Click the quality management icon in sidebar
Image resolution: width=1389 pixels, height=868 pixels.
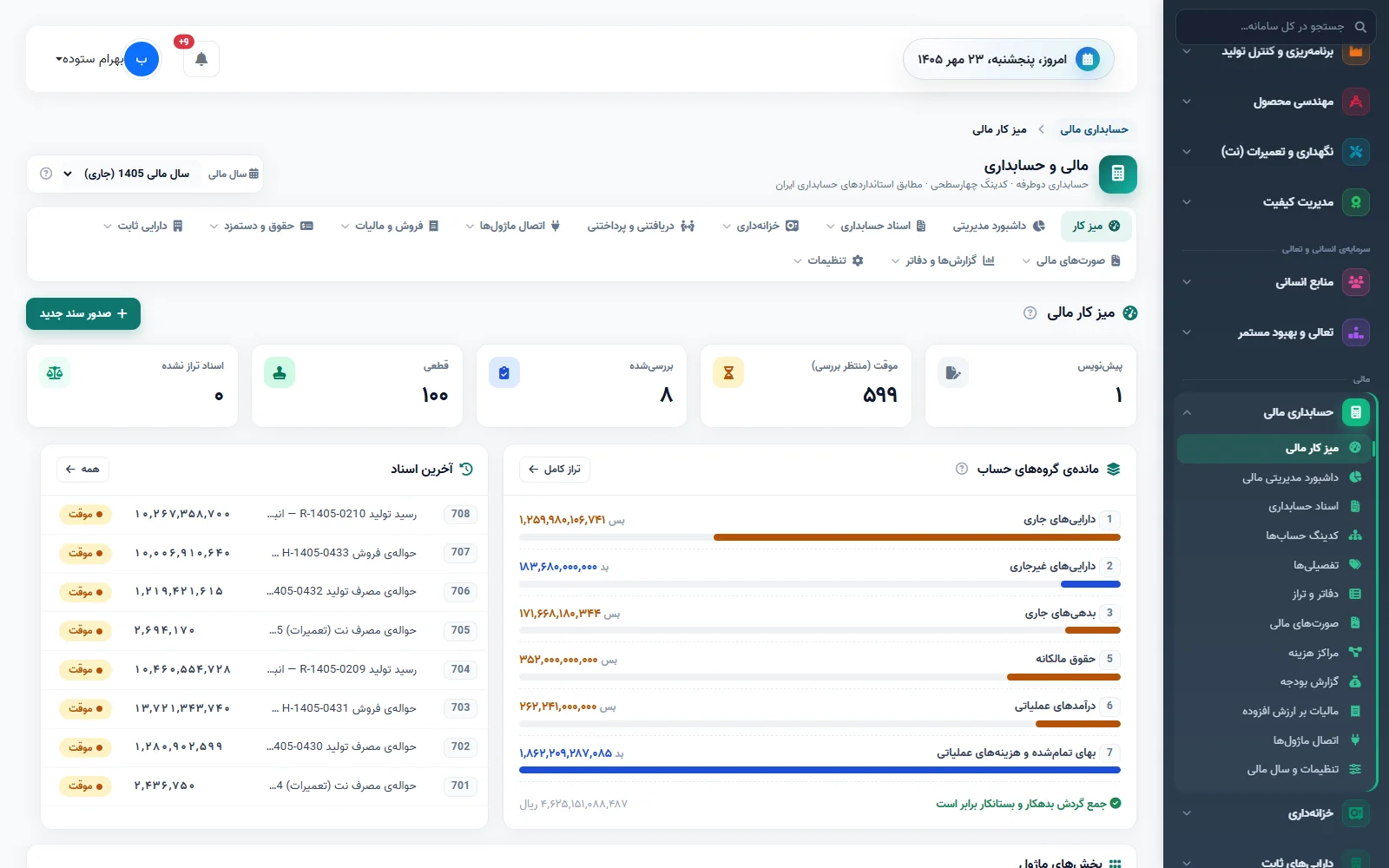click(1355, 202)
